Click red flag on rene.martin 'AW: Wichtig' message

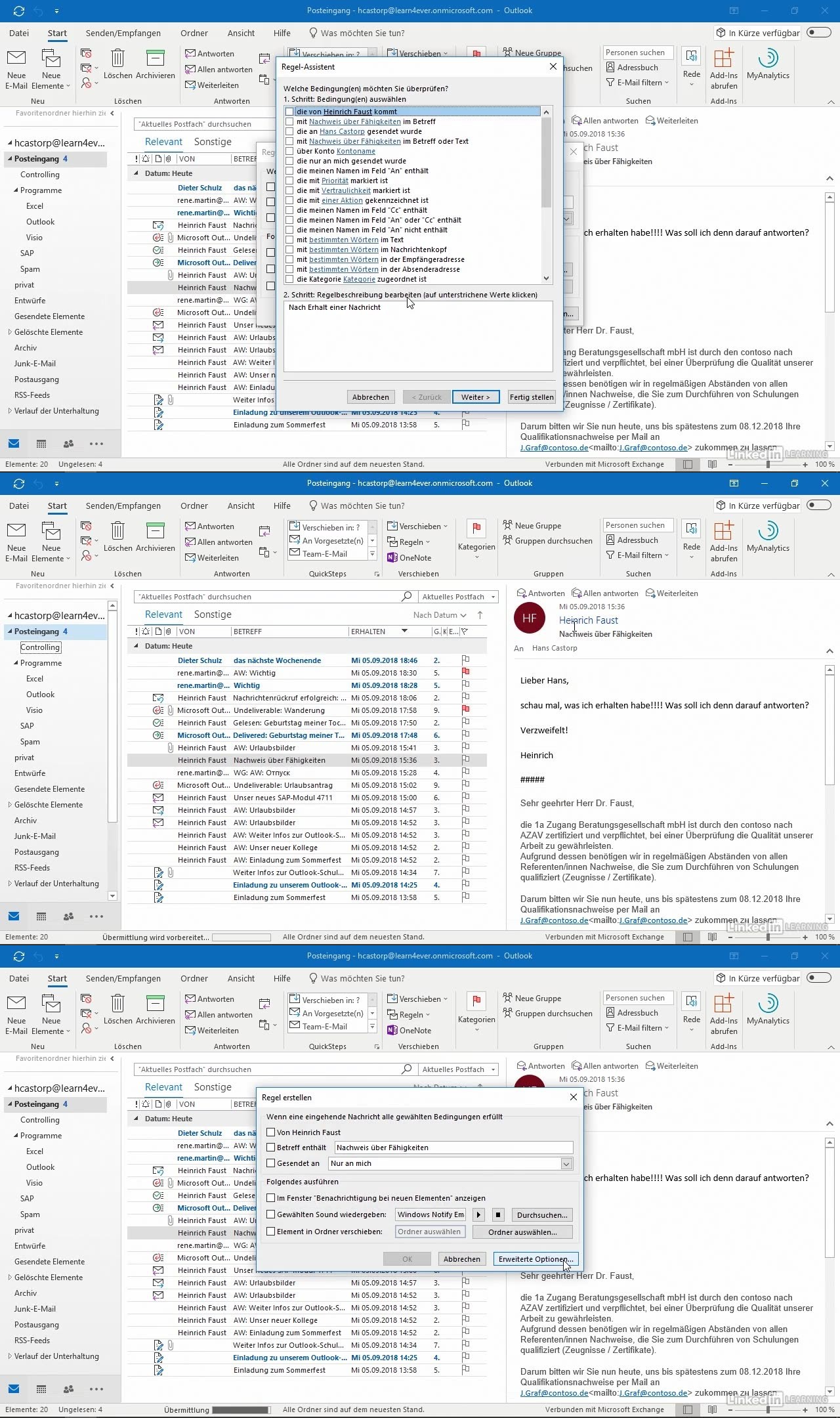click(465, 673)
